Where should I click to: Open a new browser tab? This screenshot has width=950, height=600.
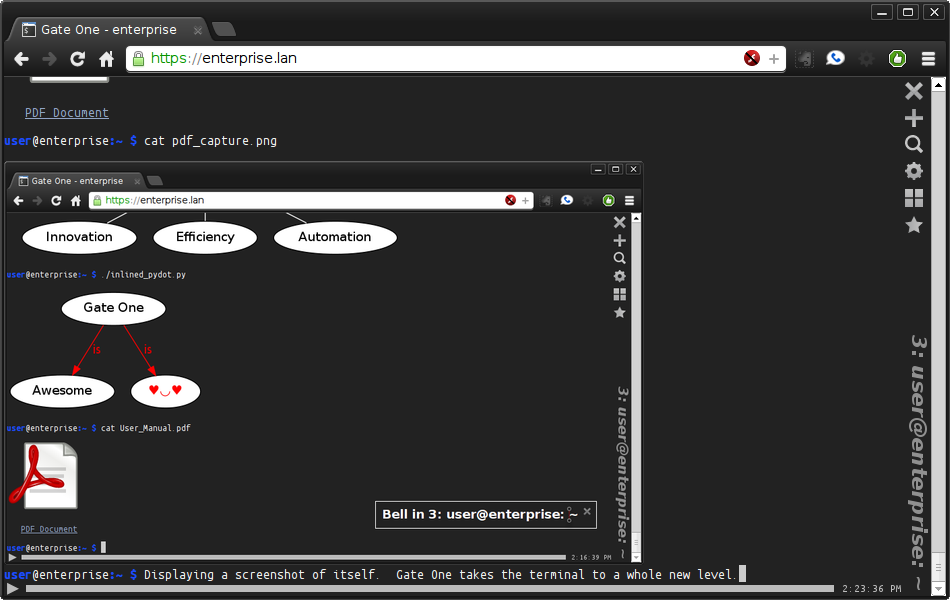click(x=224, y=29)
